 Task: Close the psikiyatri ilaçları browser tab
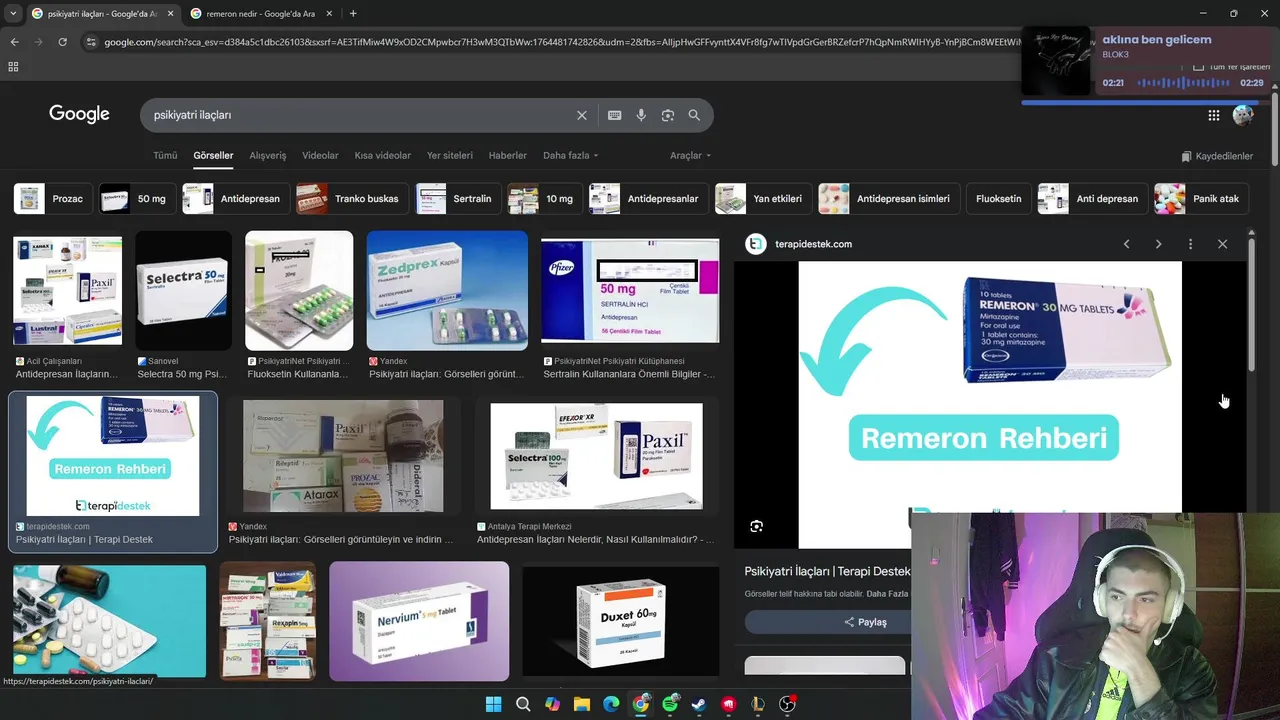click(170, 13)
